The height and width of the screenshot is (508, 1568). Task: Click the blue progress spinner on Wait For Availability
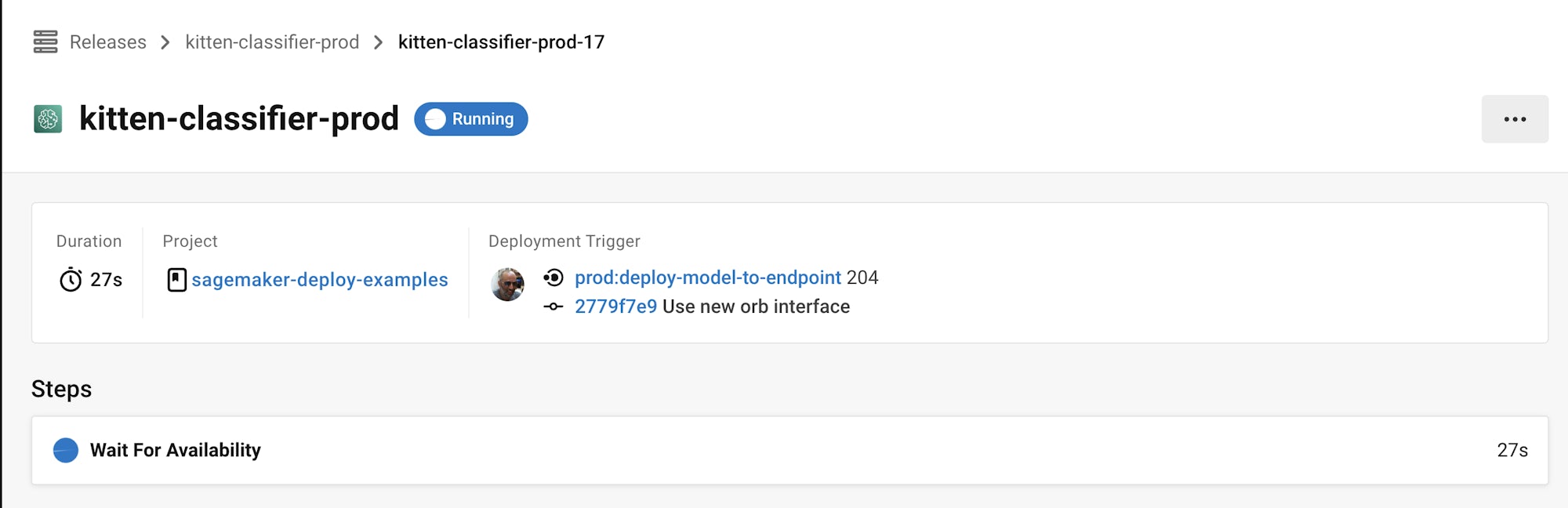(64, 450)
